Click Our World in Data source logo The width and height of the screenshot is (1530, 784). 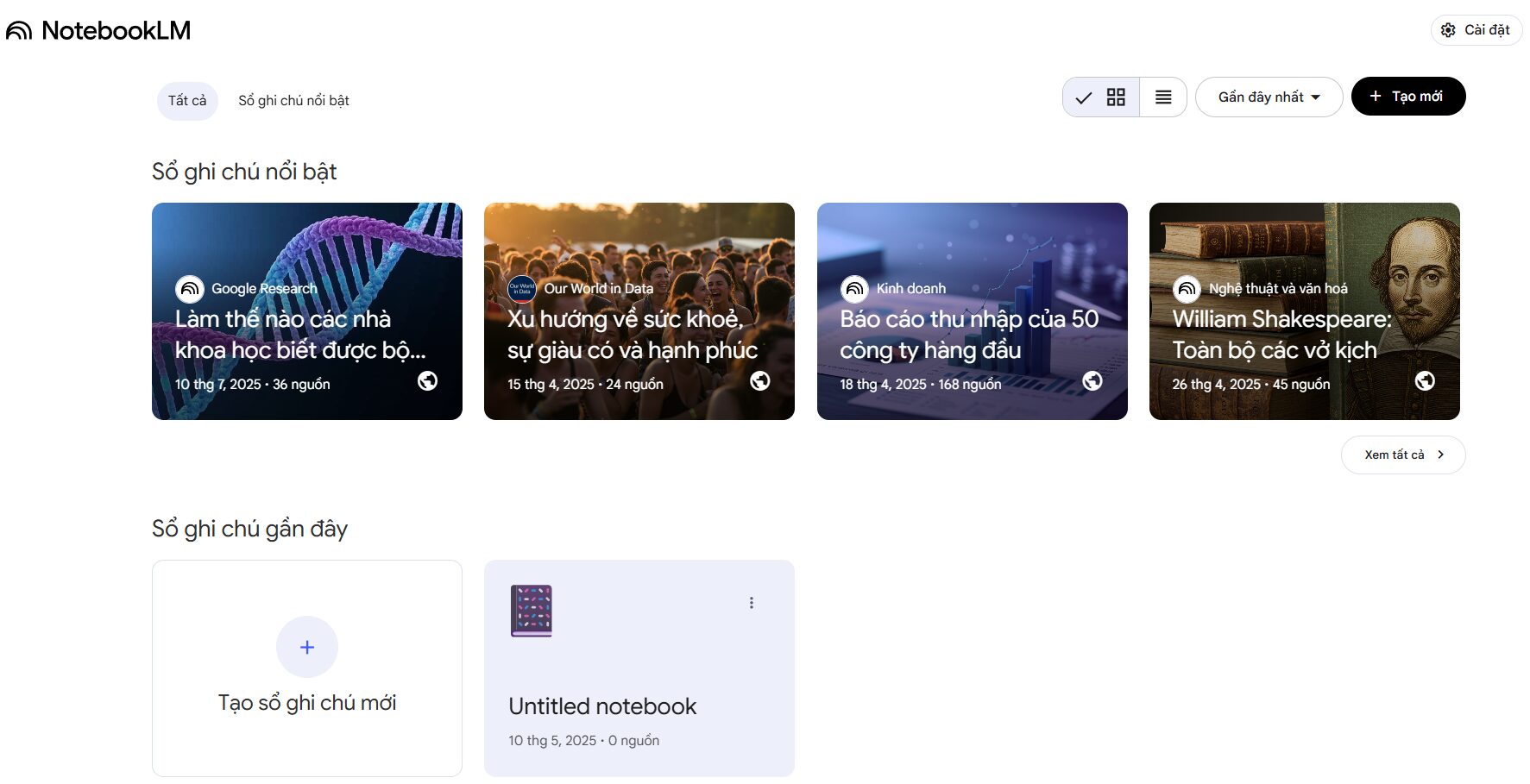coord(521,289)
